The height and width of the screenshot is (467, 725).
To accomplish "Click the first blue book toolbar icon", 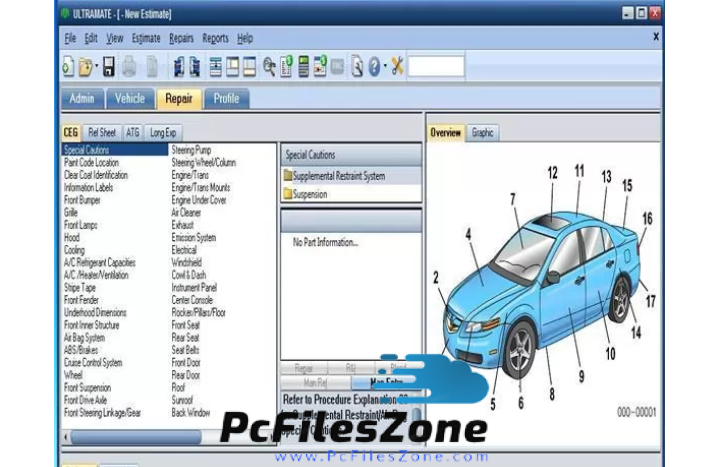I will [x=178, y=67].
